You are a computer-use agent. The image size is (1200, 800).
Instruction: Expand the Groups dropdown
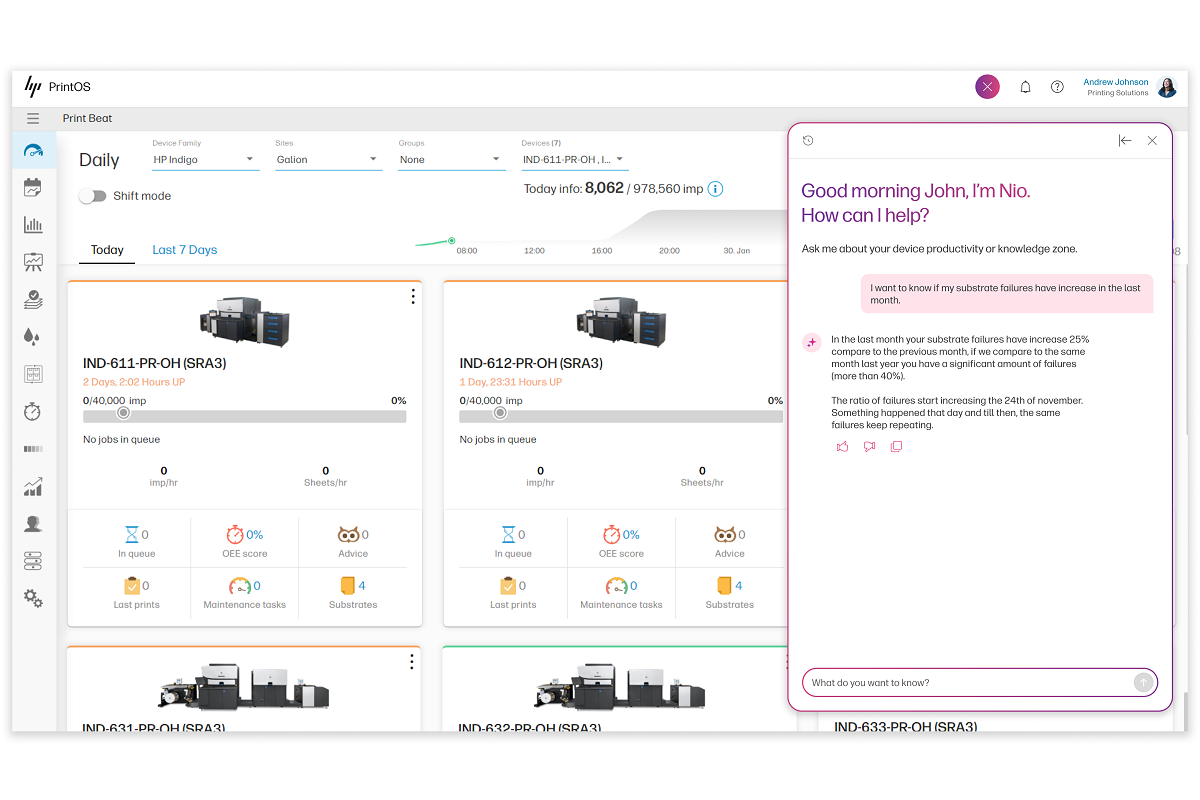[450, 159]
